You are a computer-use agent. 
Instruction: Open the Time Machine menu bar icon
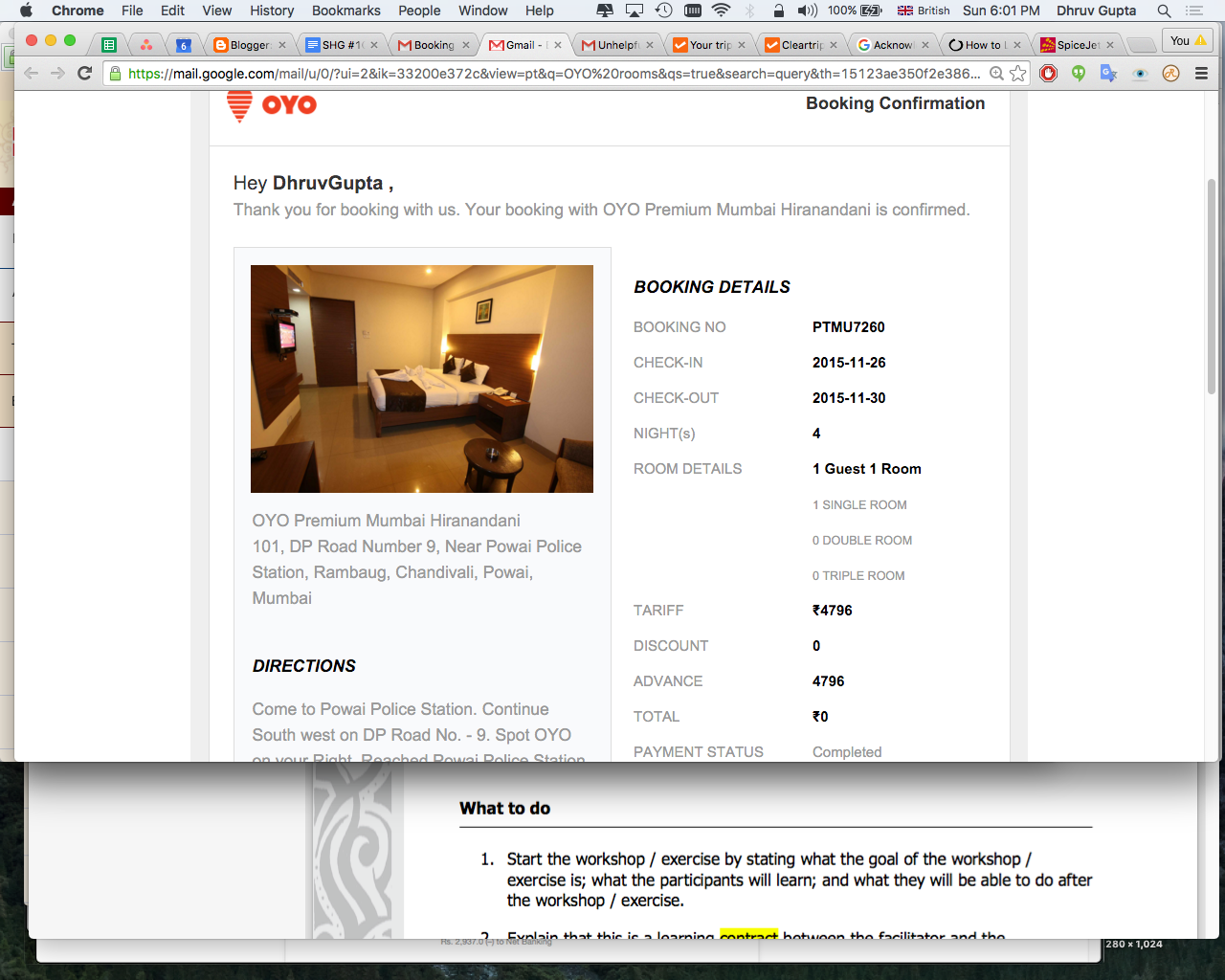663,11
